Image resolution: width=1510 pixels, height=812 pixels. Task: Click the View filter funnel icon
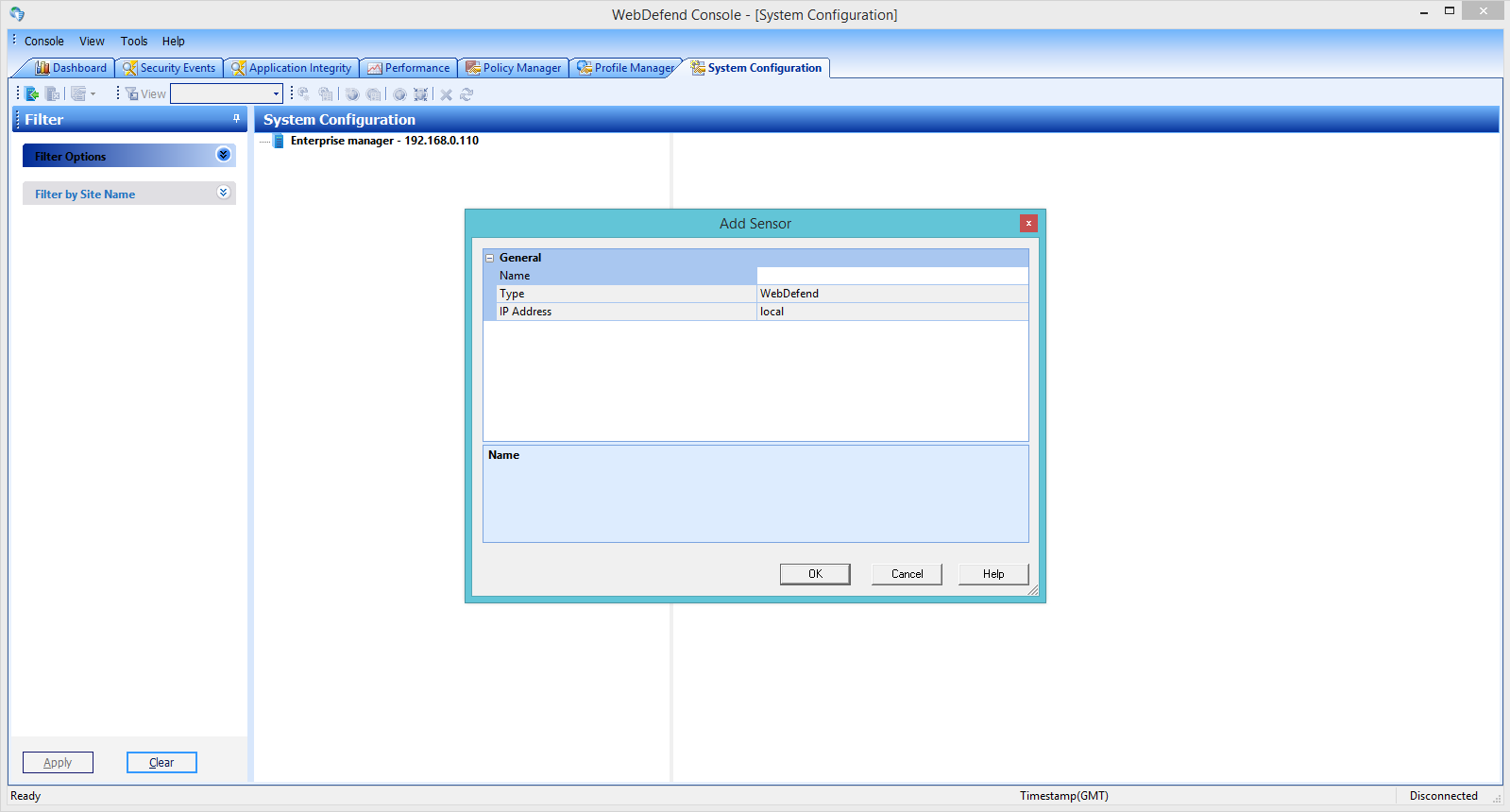pos(132,93)
